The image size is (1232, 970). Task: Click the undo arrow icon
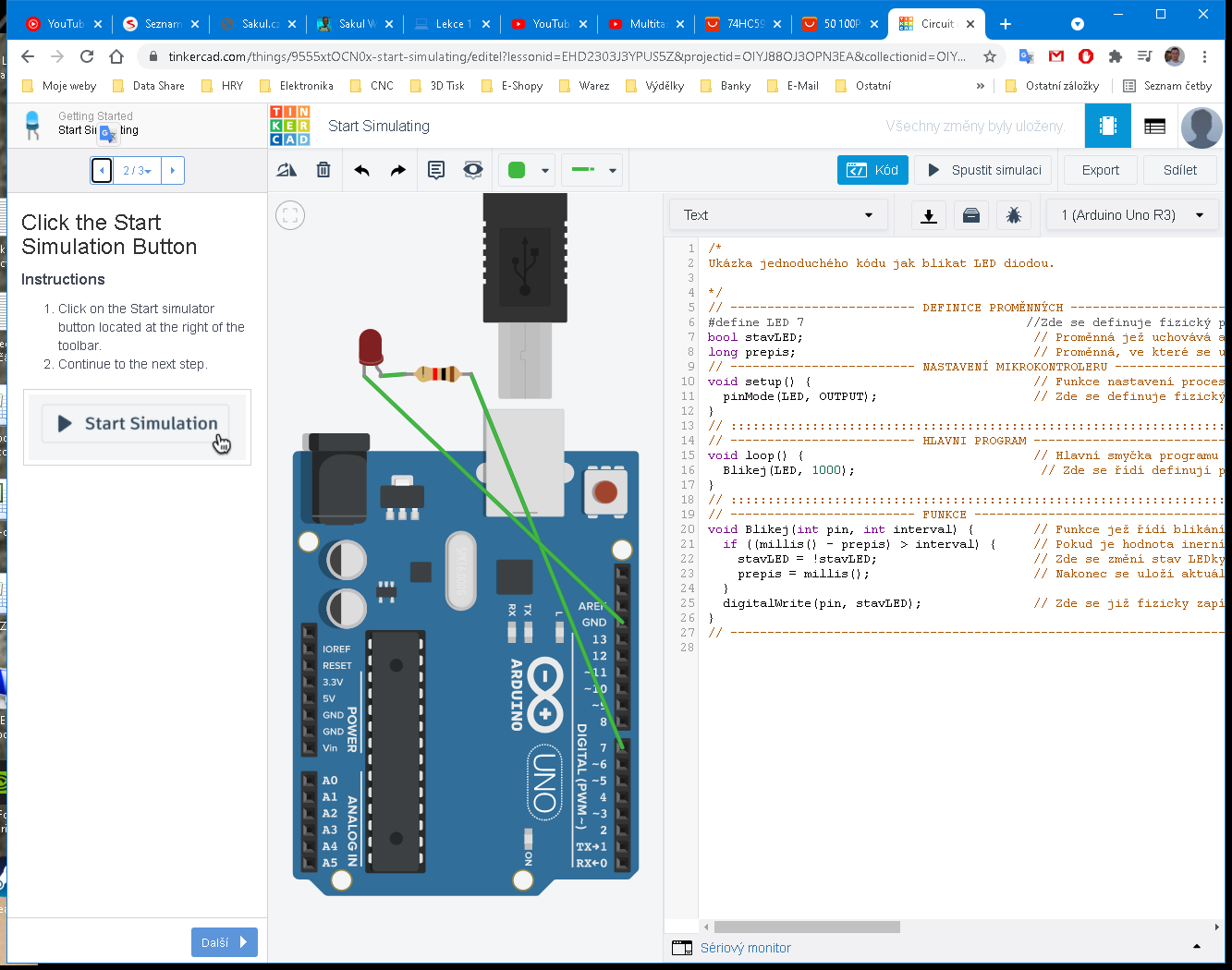click(x=361, y=170)
